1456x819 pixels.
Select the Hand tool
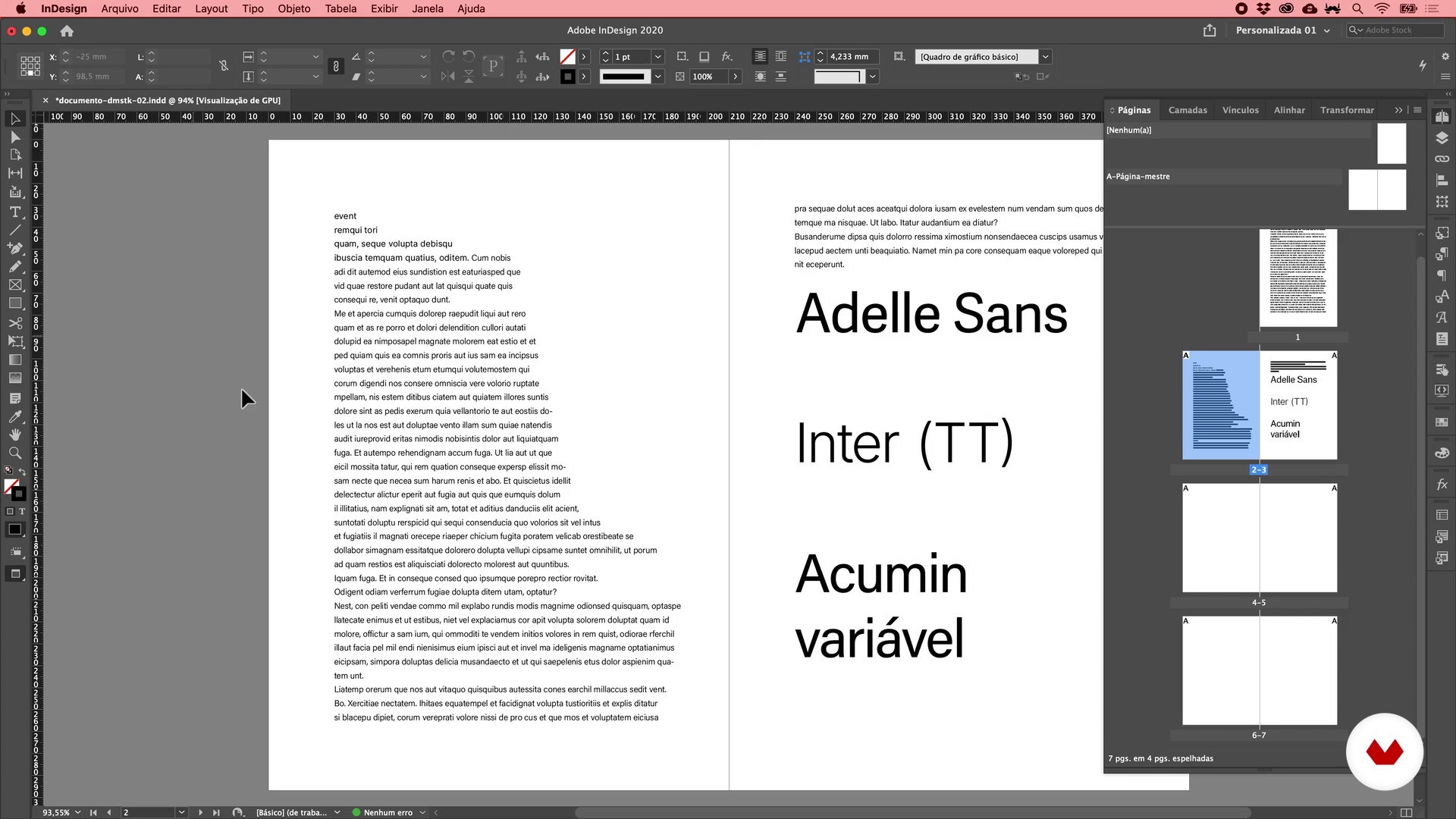pos(15,435)
